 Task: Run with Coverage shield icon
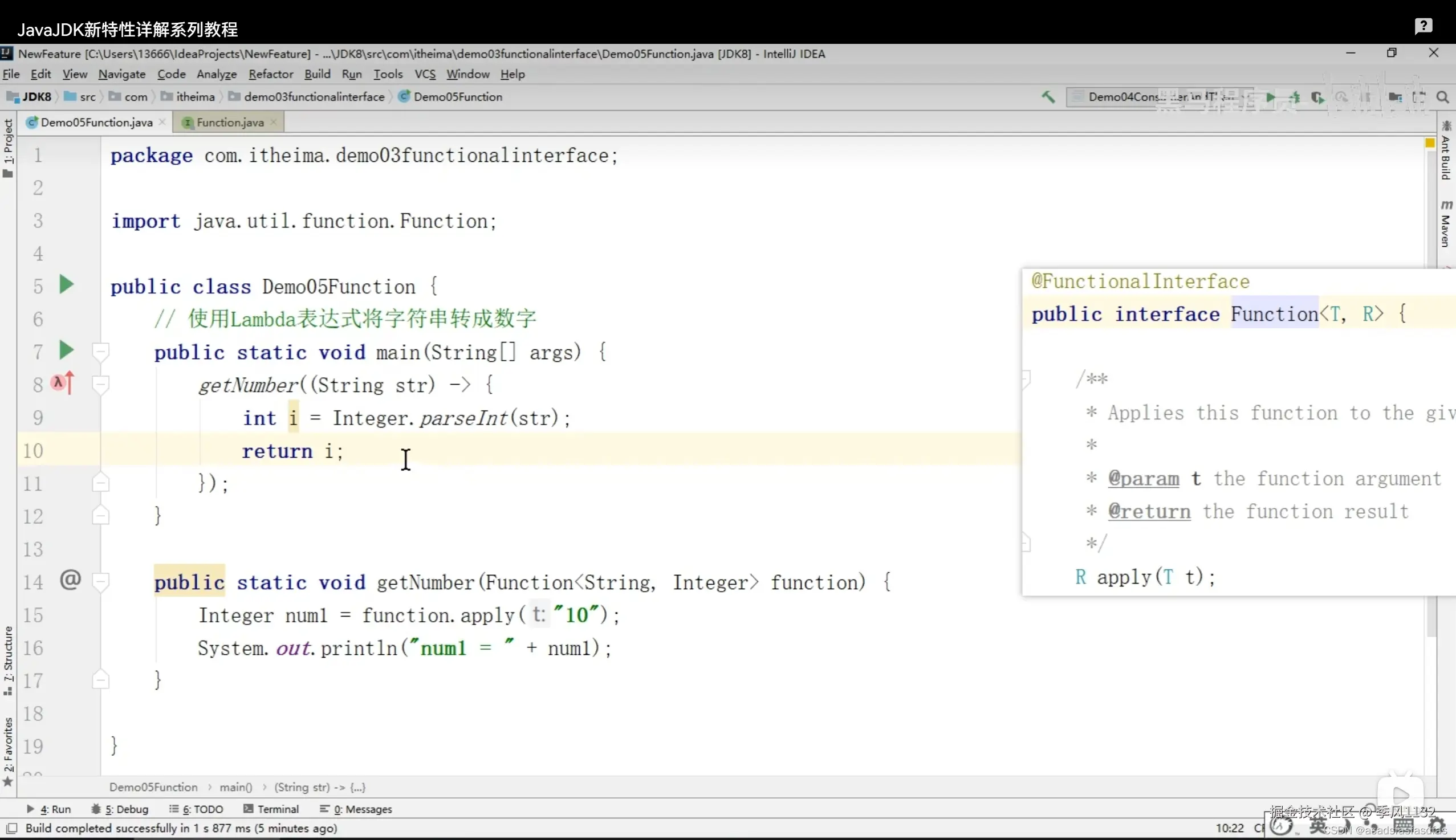point(1317,97)
